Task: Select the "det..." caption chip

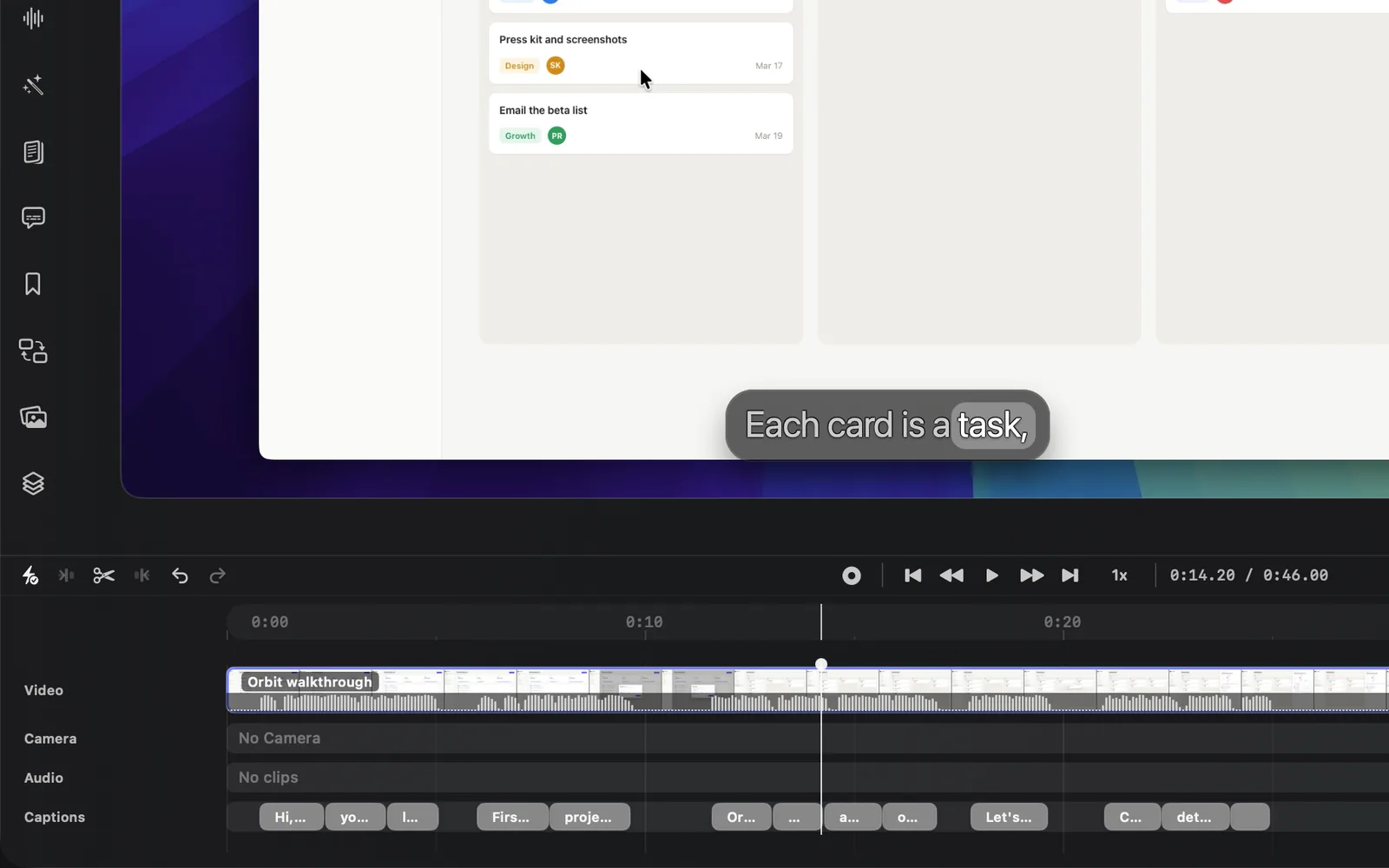Action: pyautogui.click(x=1195, y=817)
